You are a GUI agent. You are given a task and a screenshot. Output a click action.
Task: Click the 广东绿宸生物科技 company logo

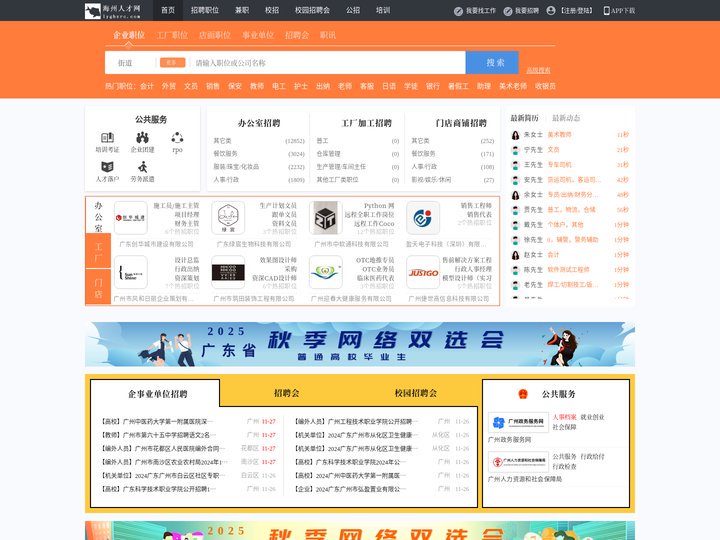(x=228, y=218)
